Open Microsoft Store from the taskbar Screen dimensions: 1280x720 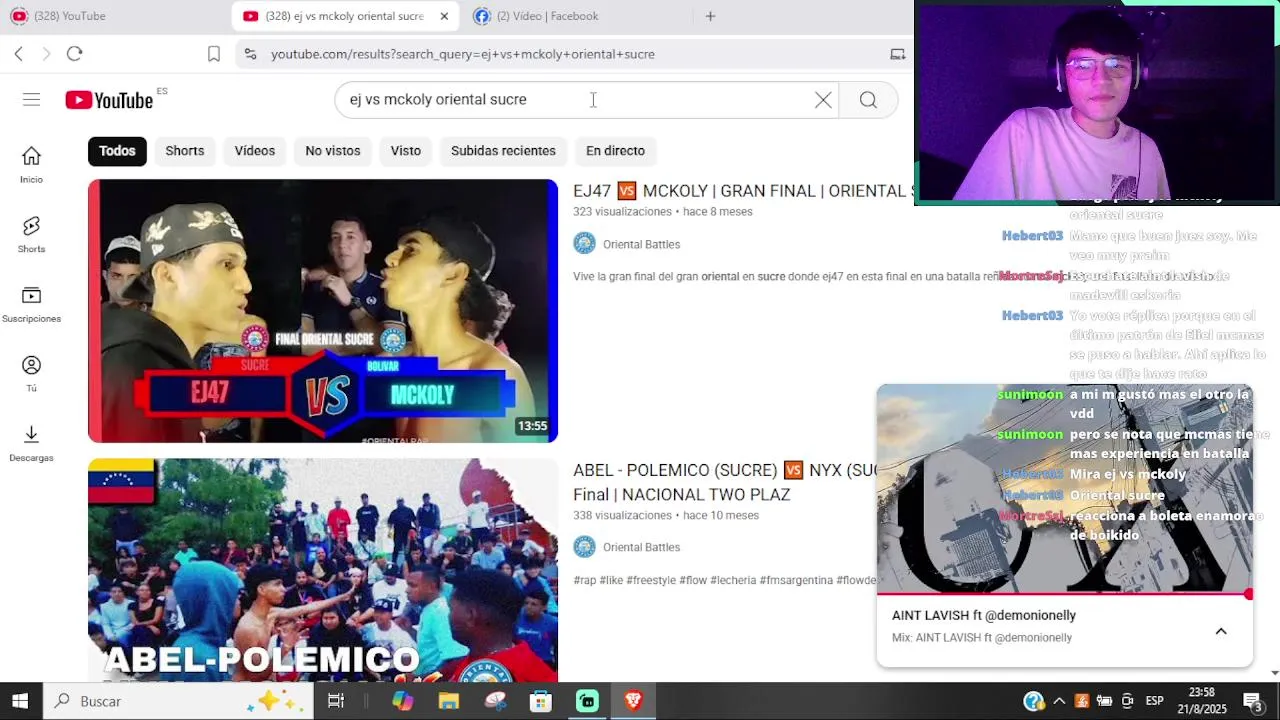pos(541,701)
